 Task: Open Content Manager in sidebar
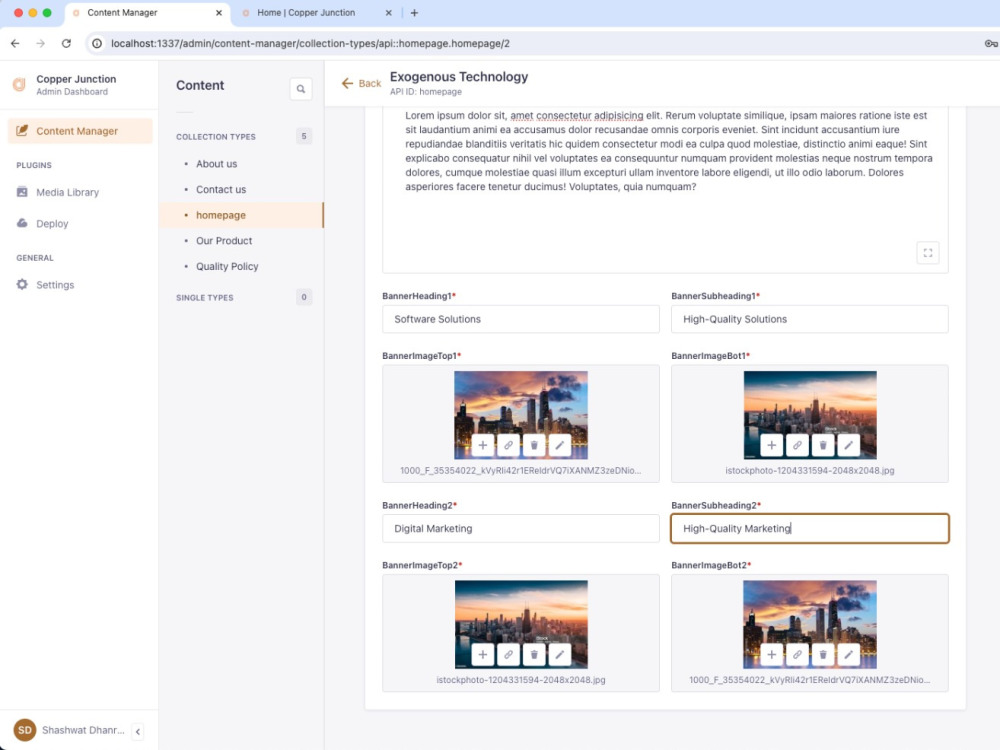pyautogui.click(x=80, y=131)
